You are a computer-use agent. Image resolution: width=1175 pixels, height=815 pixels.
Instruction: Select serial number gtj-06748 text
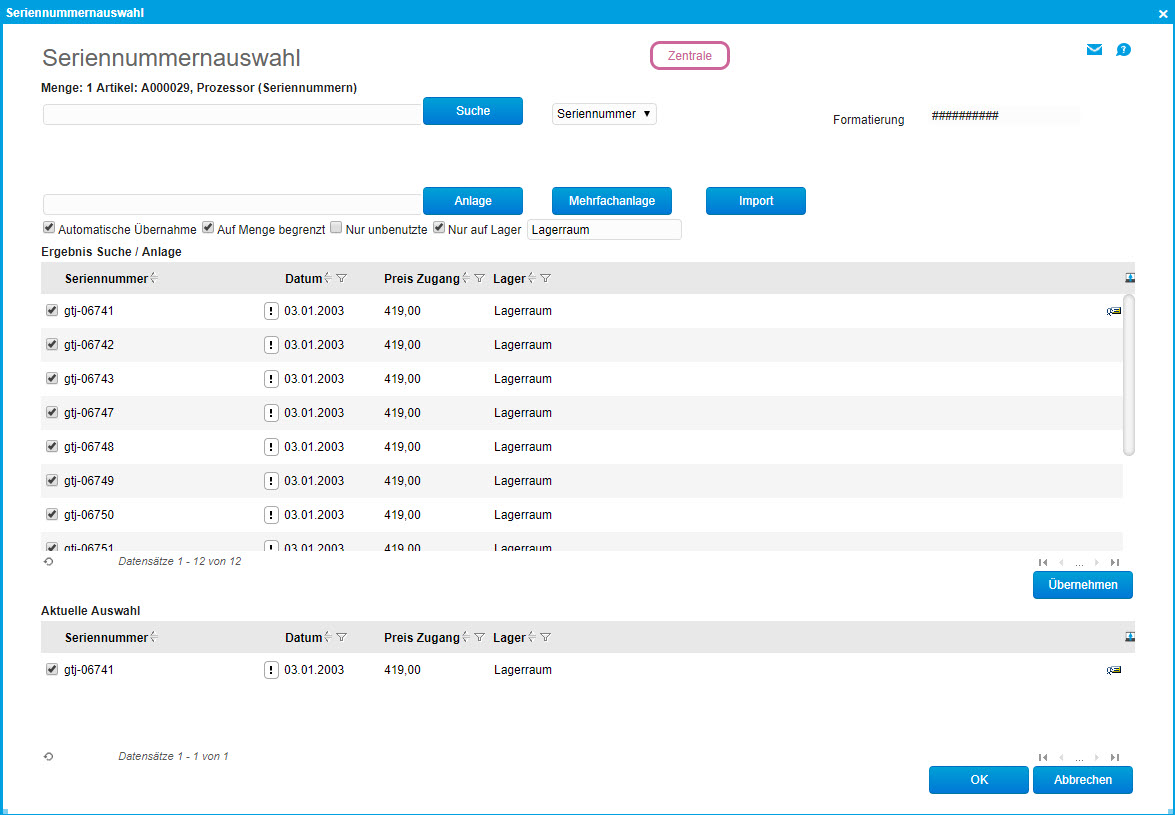click(x=89, y=447)
